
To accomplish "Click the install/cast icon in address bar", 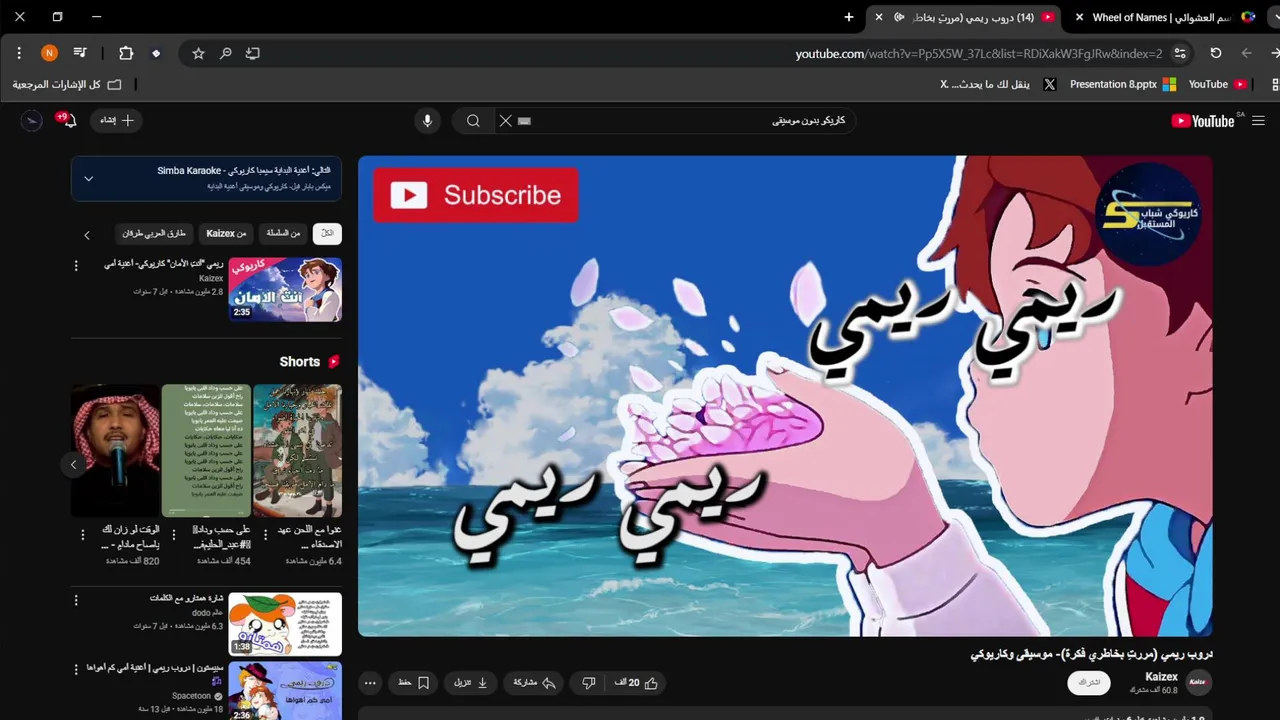I will pyautogui.click(x=253, y=53).
